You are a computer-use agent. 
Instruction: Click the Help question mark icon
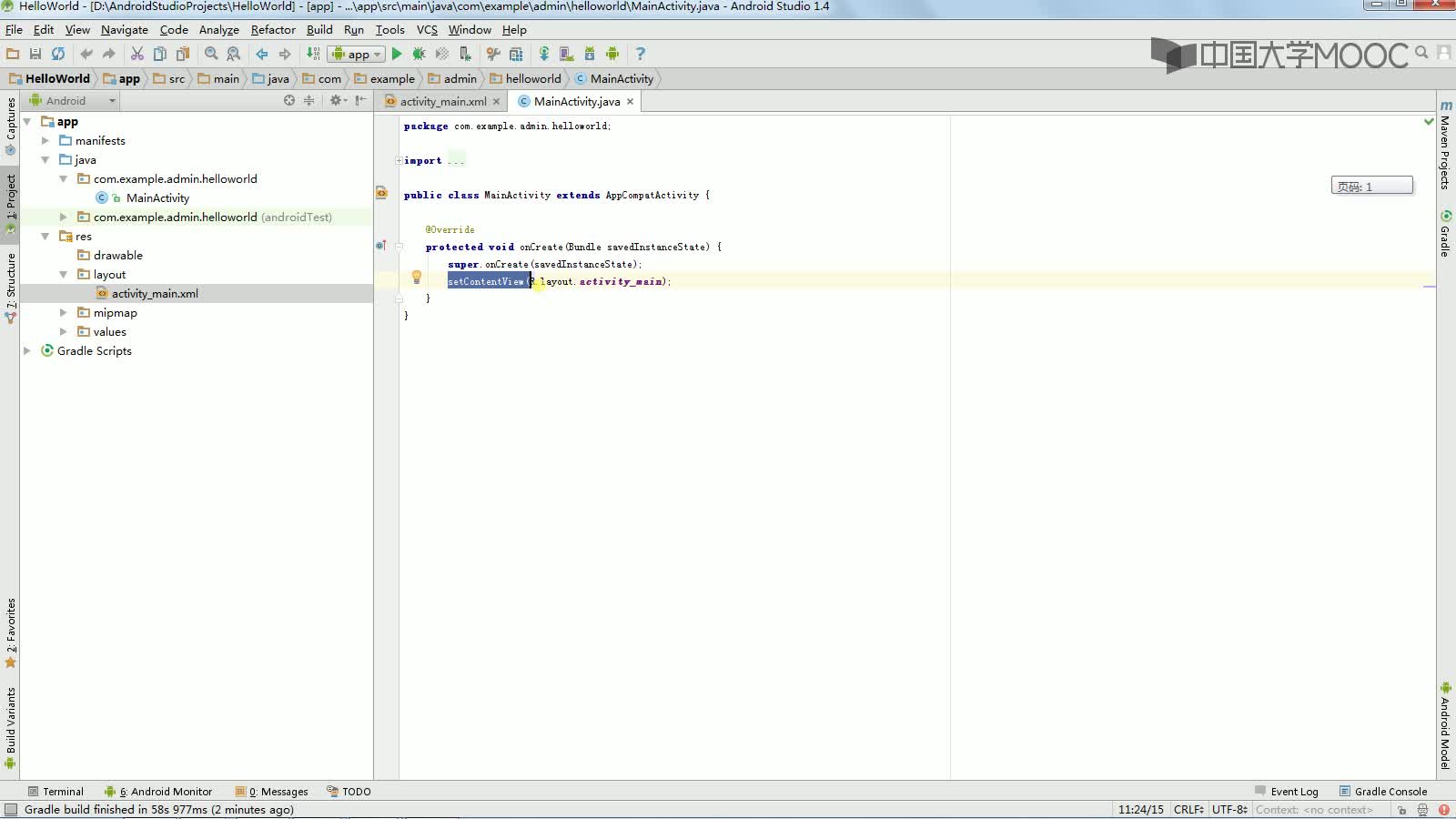click(641, 54)
